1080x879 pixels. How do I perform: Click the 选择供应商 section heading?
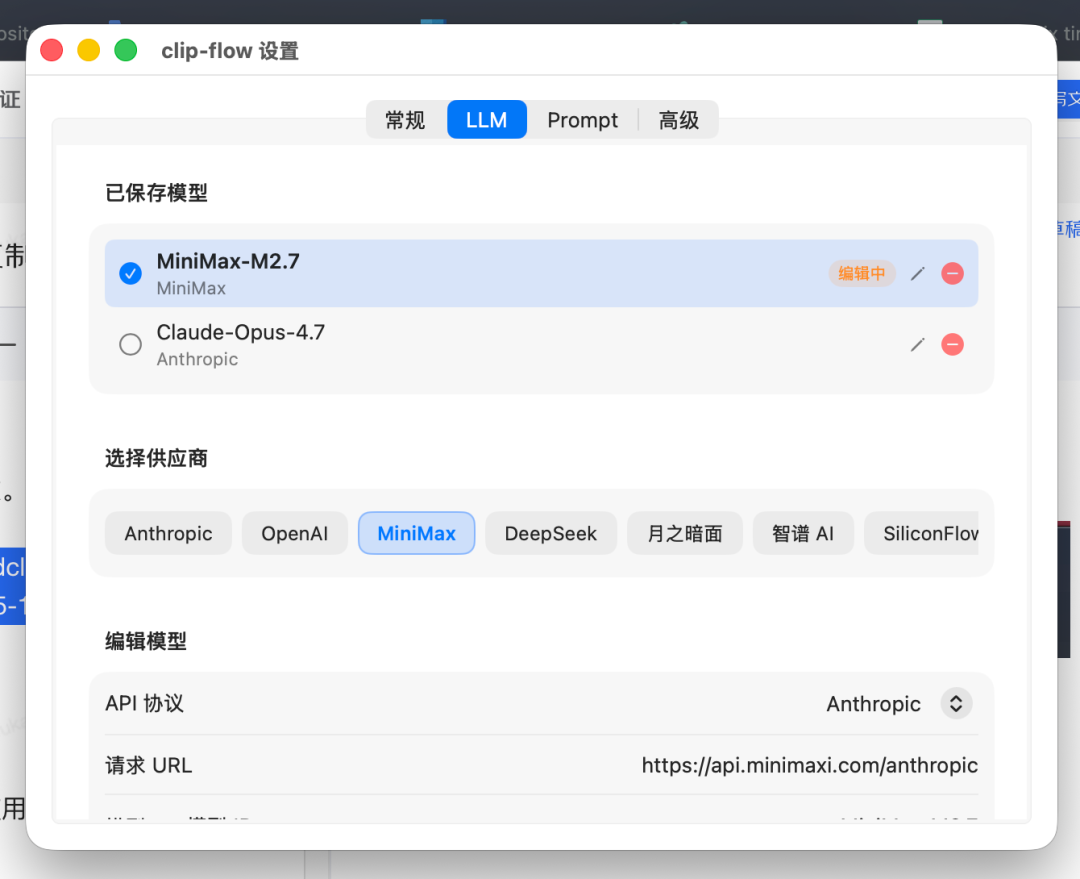pyautogui.click(x=156, y=458)
